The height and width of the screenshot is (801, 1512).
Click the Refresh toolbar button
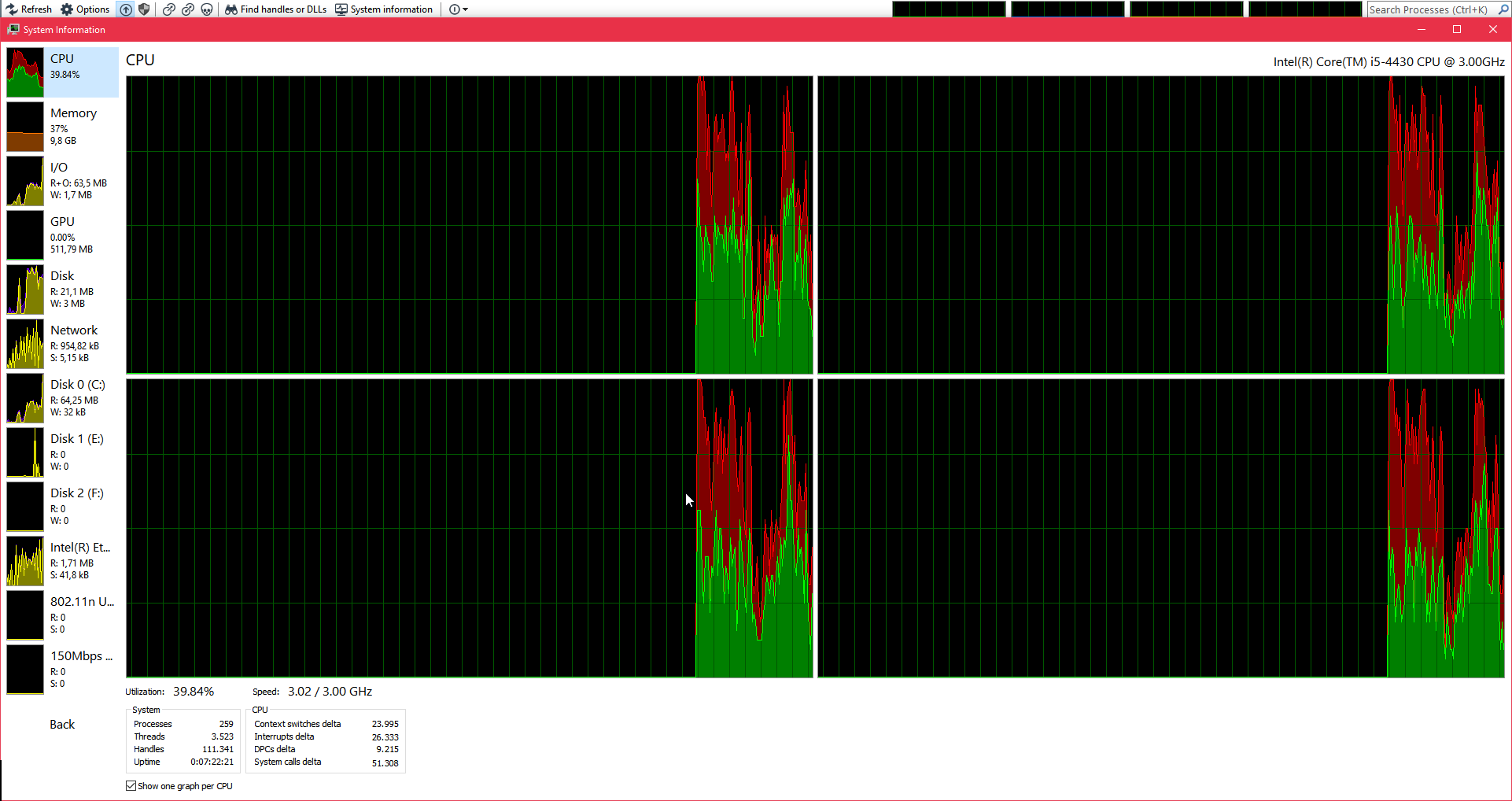coord(28,9)
